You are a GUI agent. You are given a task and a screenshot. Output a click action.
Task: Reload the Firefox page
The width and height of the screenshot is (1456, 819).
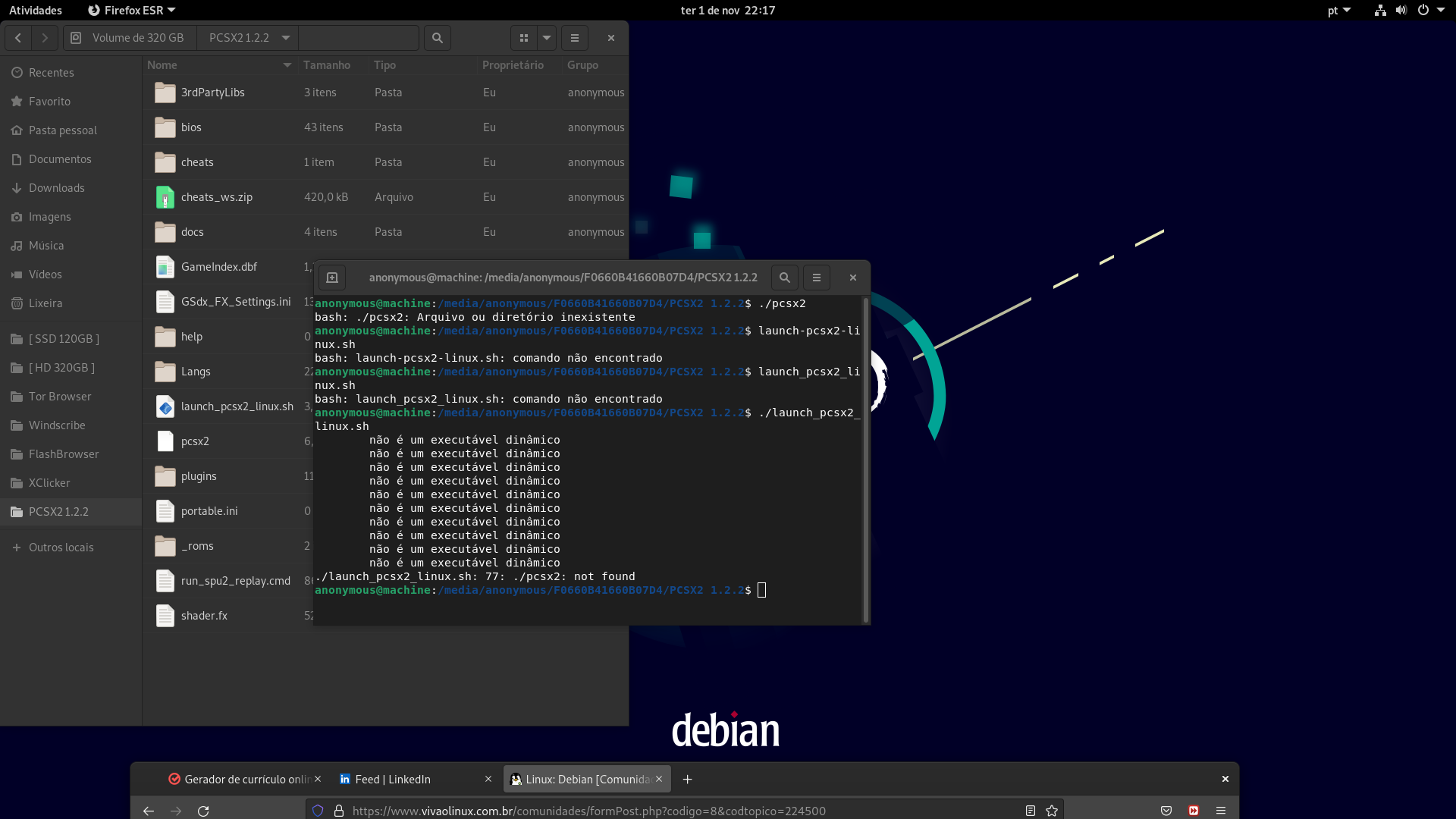(203, 811)
